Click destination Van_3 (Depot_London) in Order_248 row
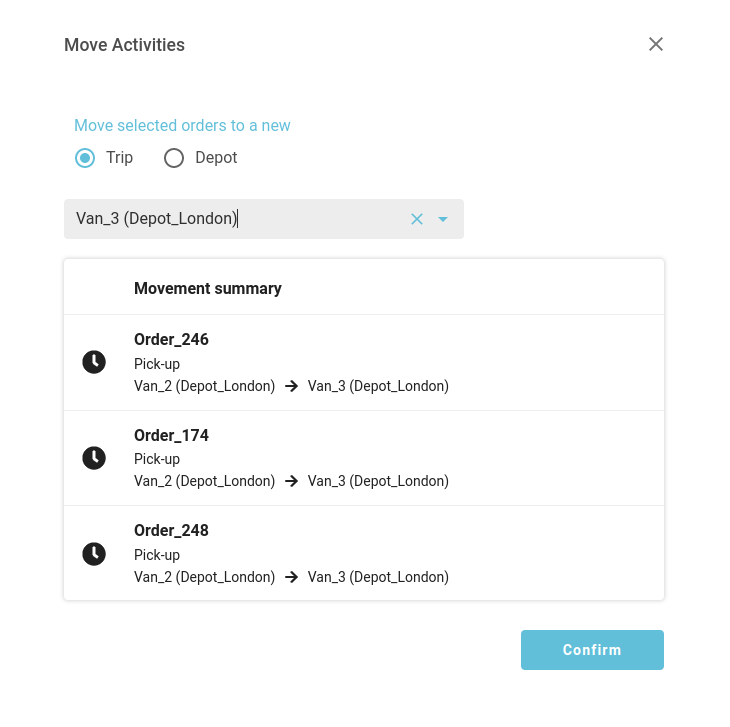The height and width of the screenshot is (727, 730). (x=378, y=577)
